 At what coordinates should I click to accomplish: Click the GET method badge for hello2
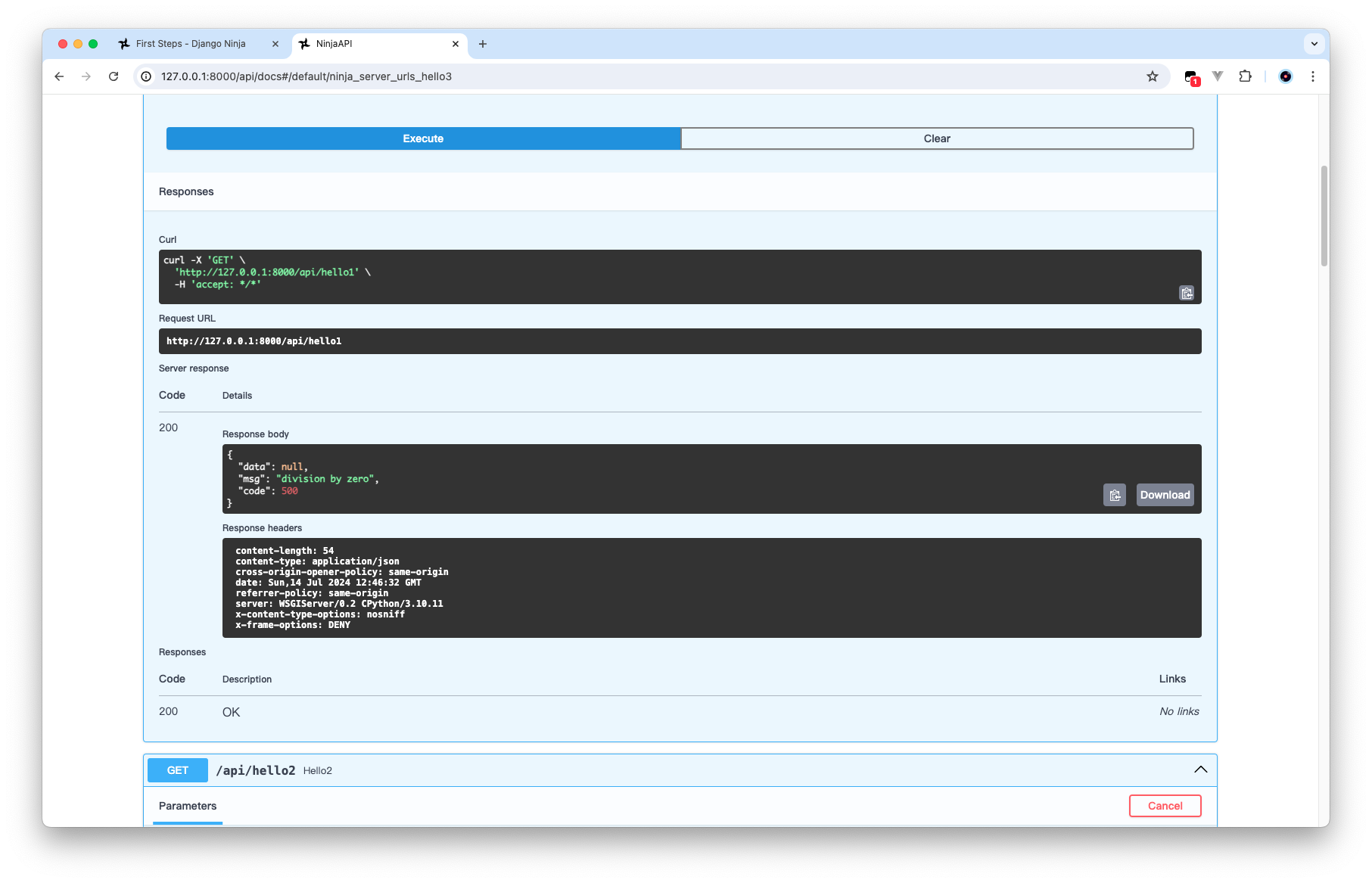click(x=178, y=770)
